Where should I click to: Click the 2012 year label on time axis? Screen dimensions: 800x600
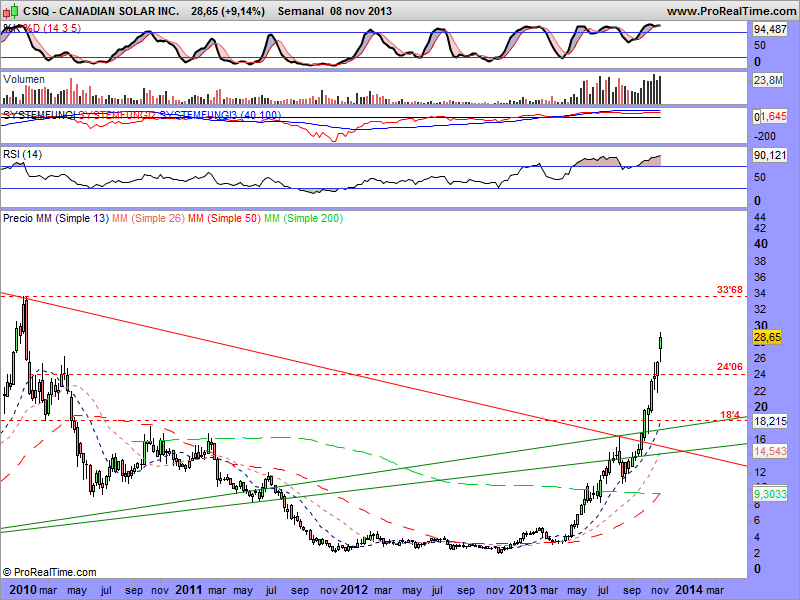coord(354,590)
